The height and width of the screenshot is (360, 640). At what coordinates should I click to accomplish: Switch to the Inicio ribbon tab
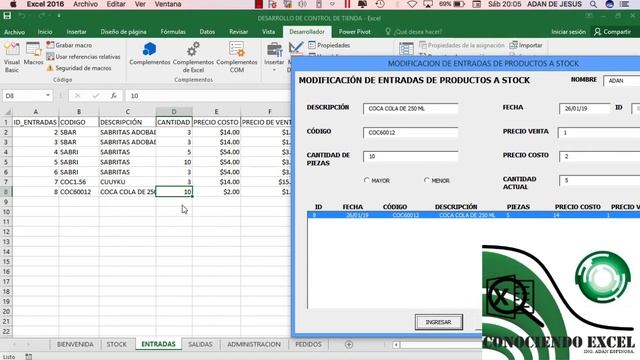click(x=45, y=32)
